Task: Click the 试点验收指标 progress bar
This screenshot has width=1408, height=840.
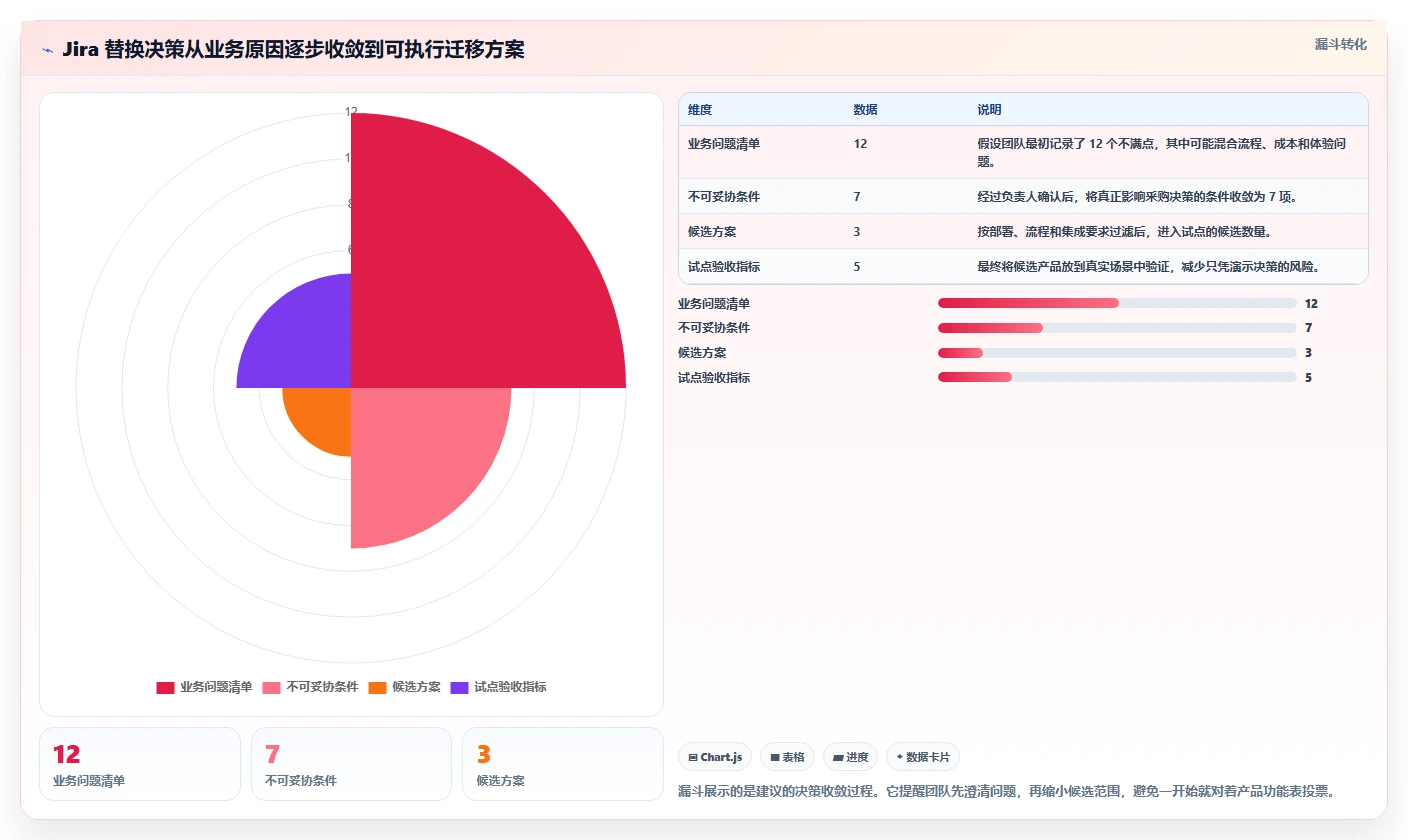Action: tap(1117, 378)
